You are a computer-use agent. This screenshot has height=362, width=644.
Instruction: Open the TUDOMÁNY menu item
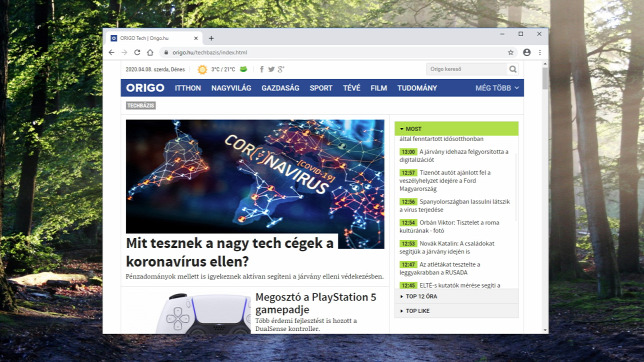coord(417,88)
